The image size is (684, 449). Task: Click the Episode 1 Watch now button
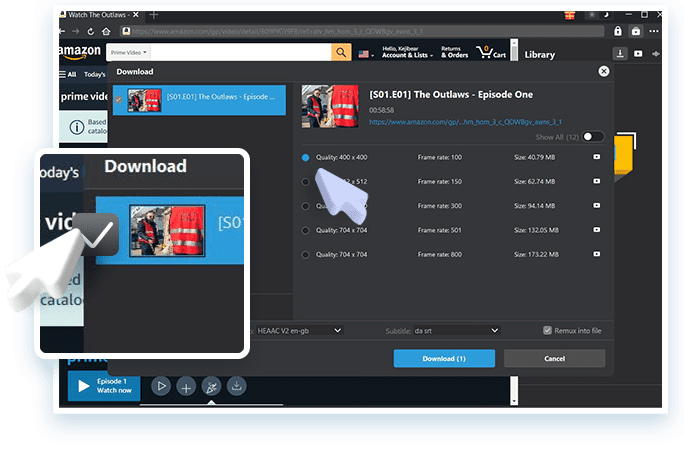click(x=104, y=386)
